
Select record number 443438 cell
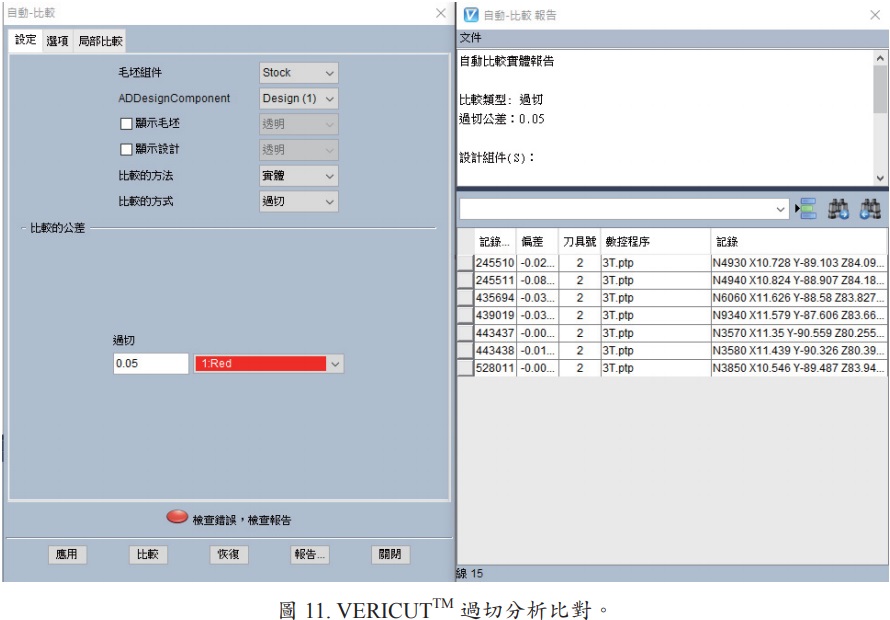tap(495, 351)
